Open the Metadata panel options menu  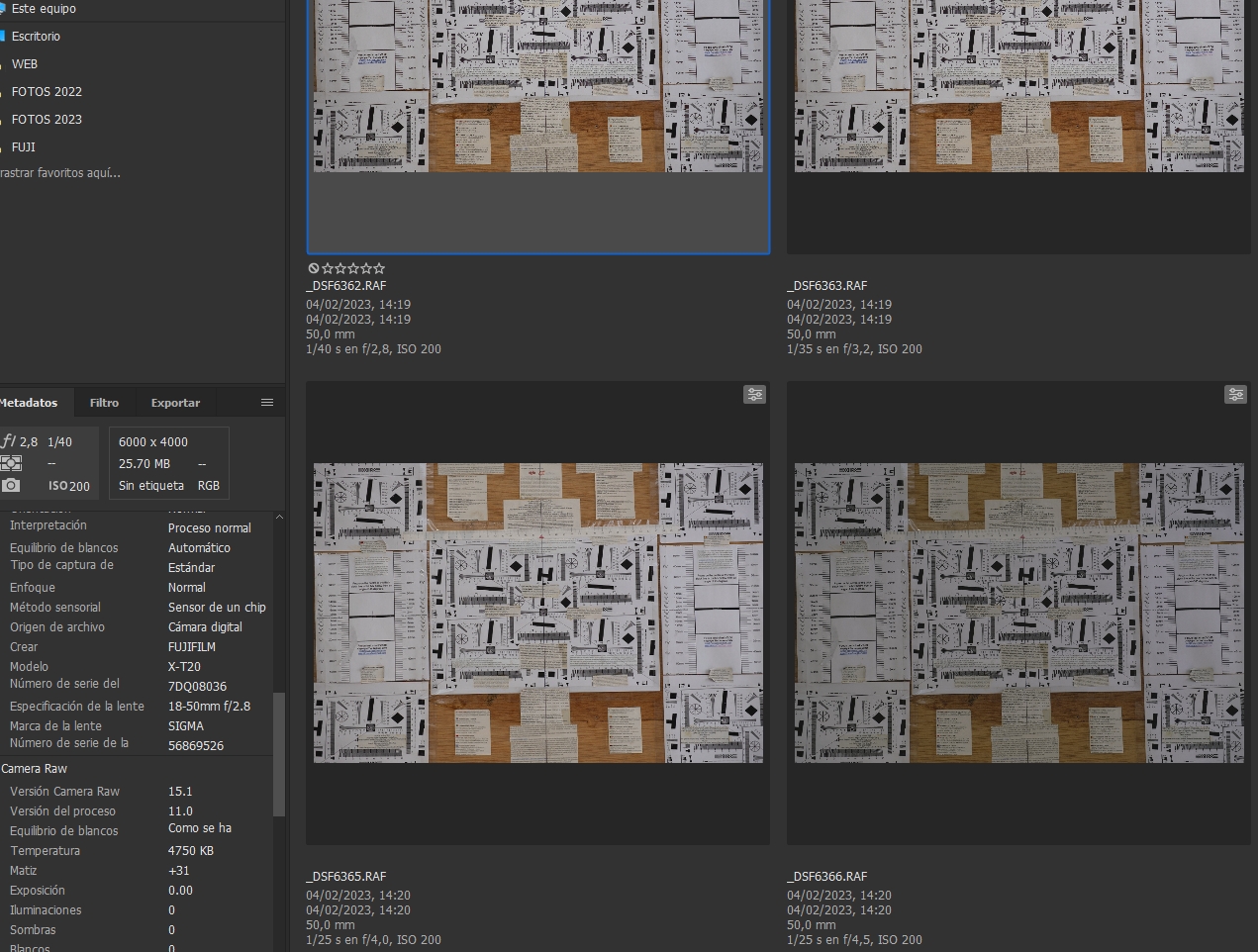[x=267, y=403]
